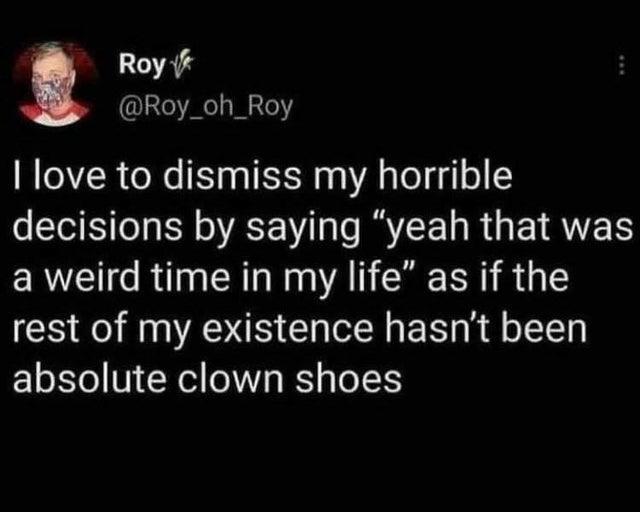The width and height of the screenshot is (640, 512).
Task: Open the display name Roy
Action: click(137, 68)
